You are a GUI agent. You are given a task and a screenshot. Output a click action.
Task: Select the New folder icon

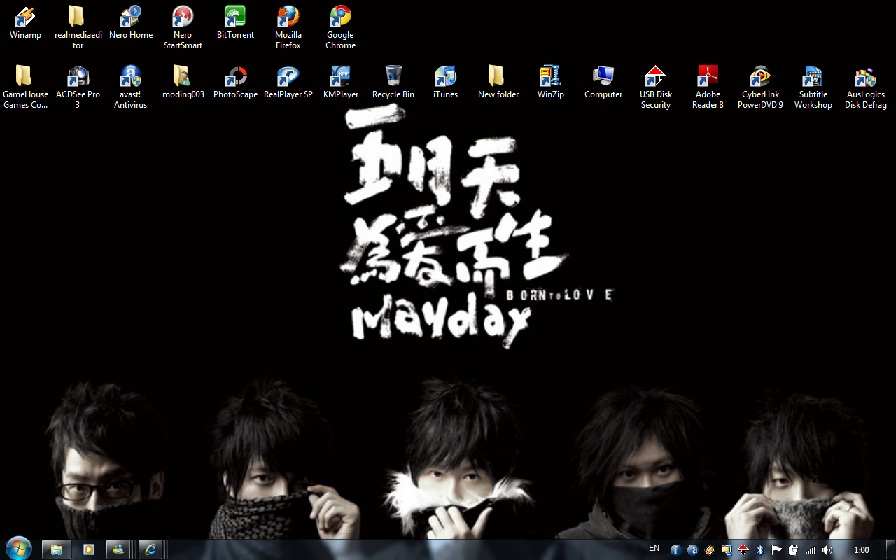pyautogui.click(x=498, y=82)
